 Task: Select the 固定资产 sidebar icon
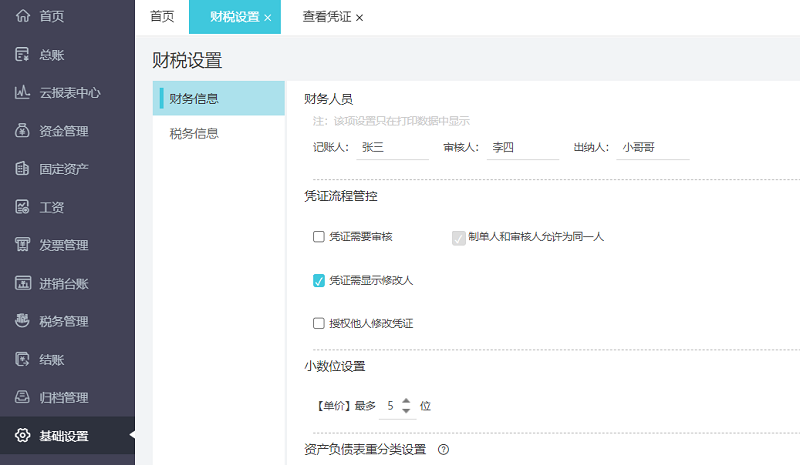[x=22, y=169]
